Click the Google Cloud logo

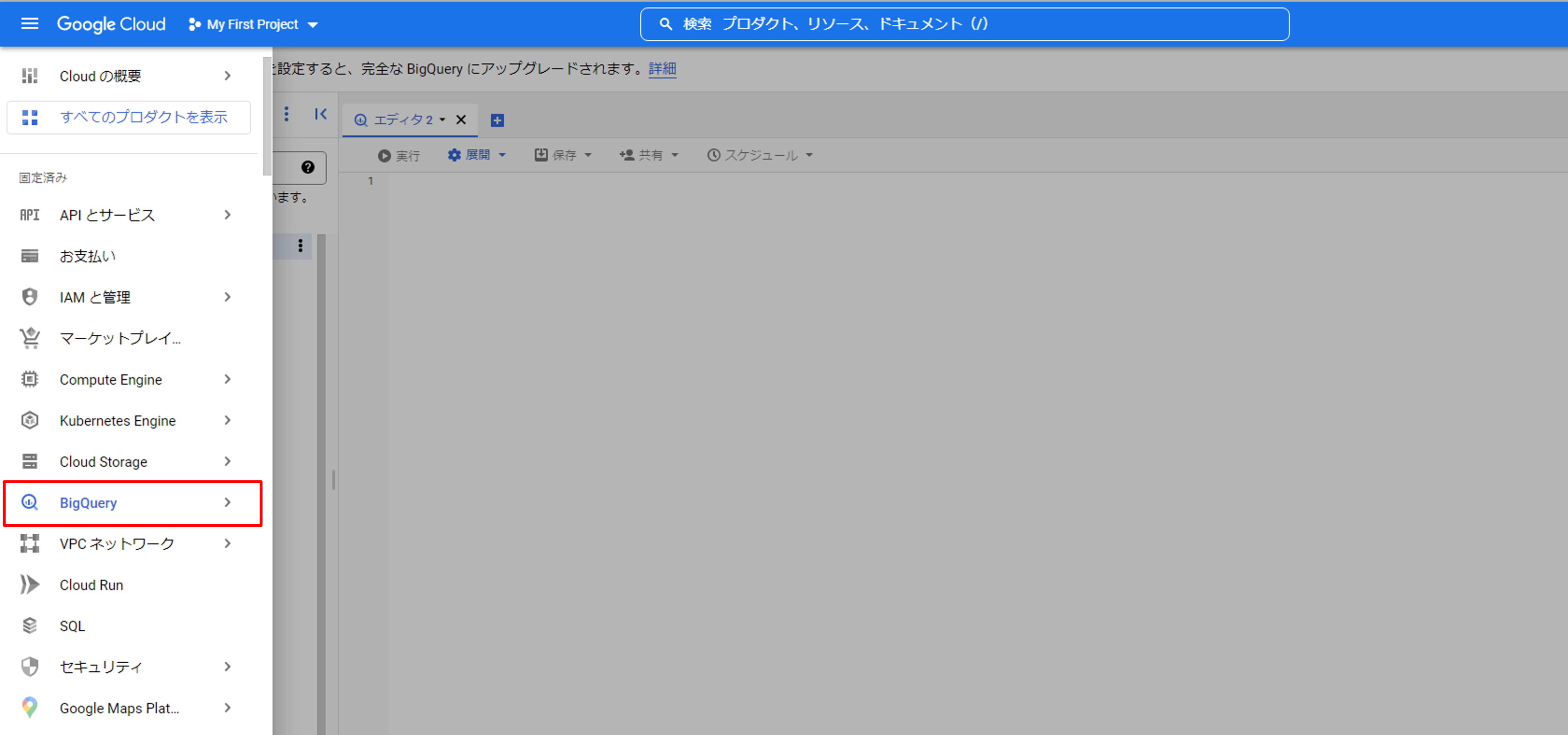[x=112, y=24]
